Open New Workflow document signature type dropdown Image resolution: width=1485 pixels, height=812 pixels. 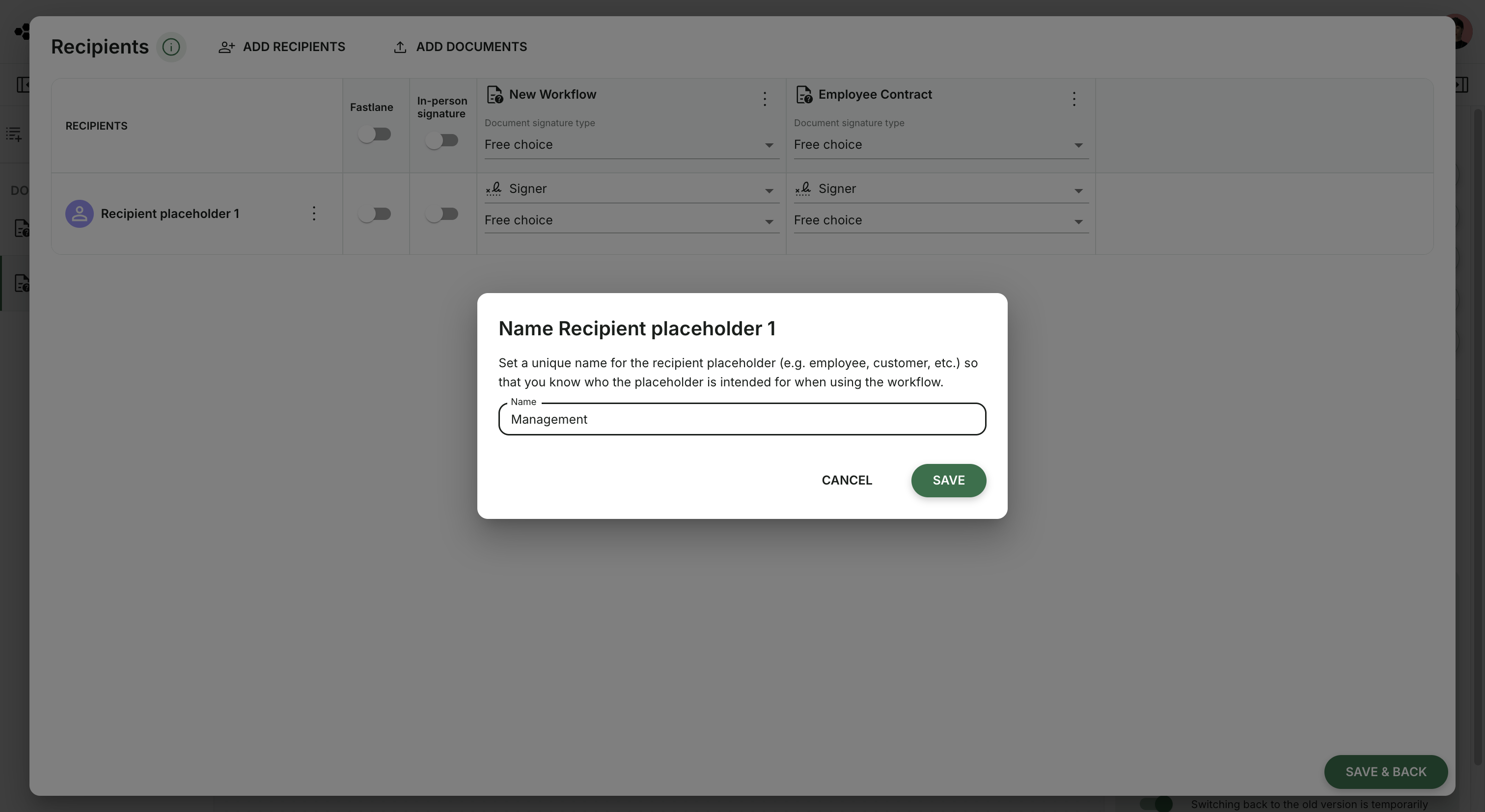click(x=632, y=145)
